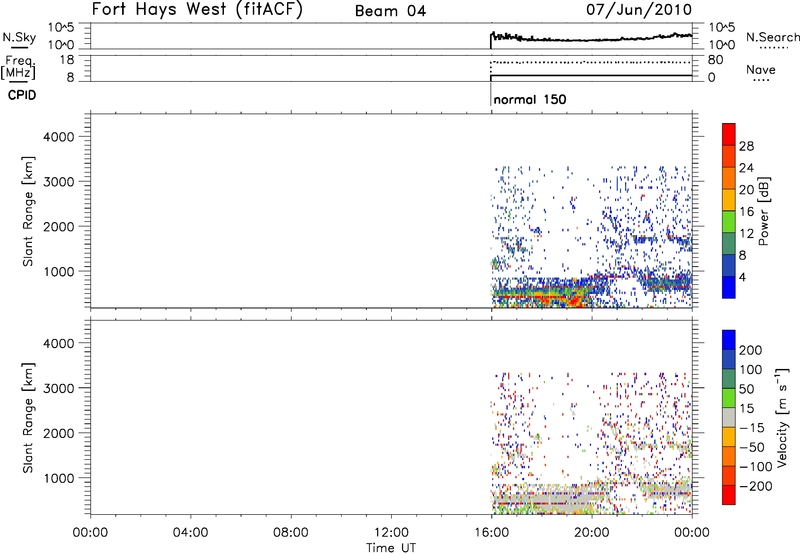
Task: Click velocity colorbar segment between 50 and 100
Action: [729, 379]
